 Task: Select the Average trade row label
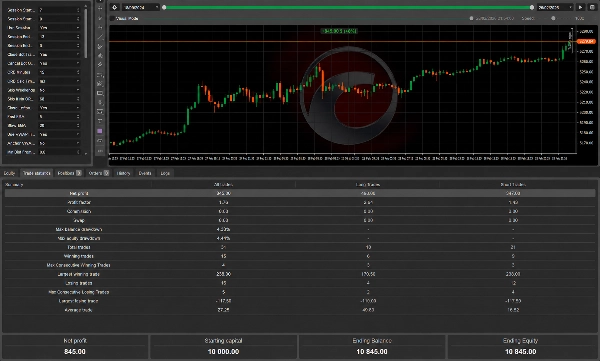79,310
